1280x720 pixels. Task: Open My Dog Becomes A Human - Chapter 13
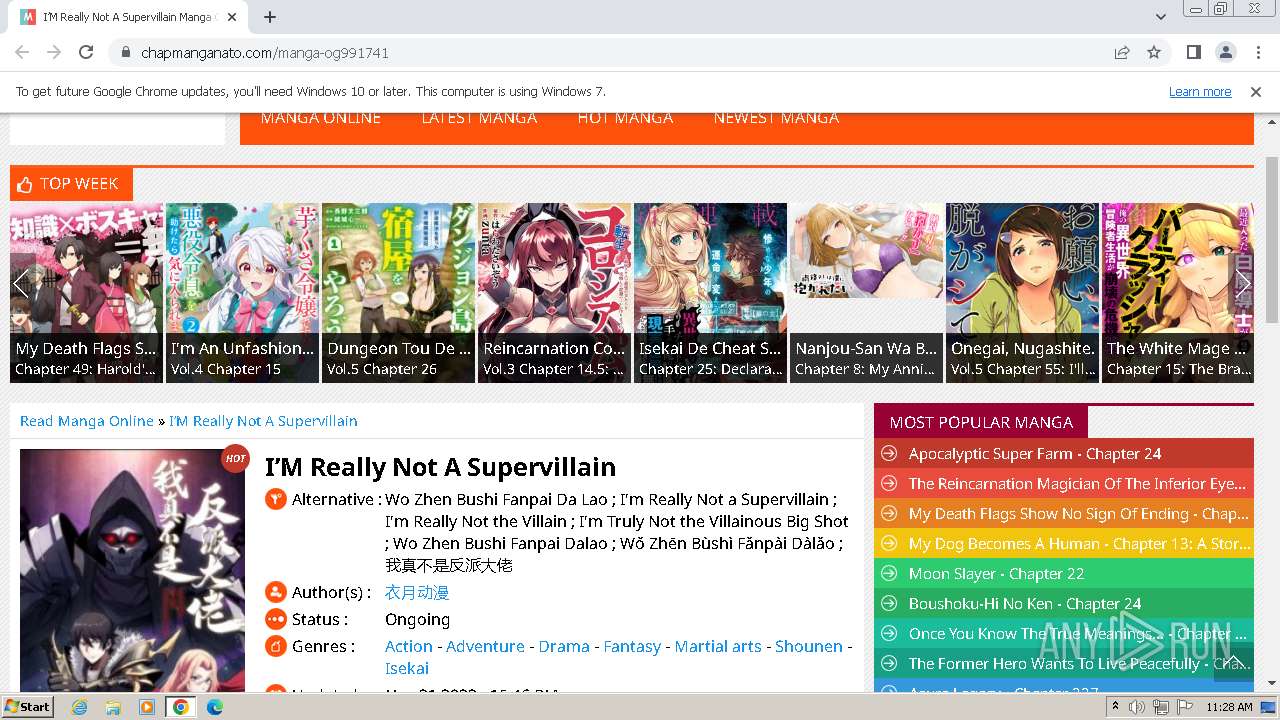tap(1080, 543)
